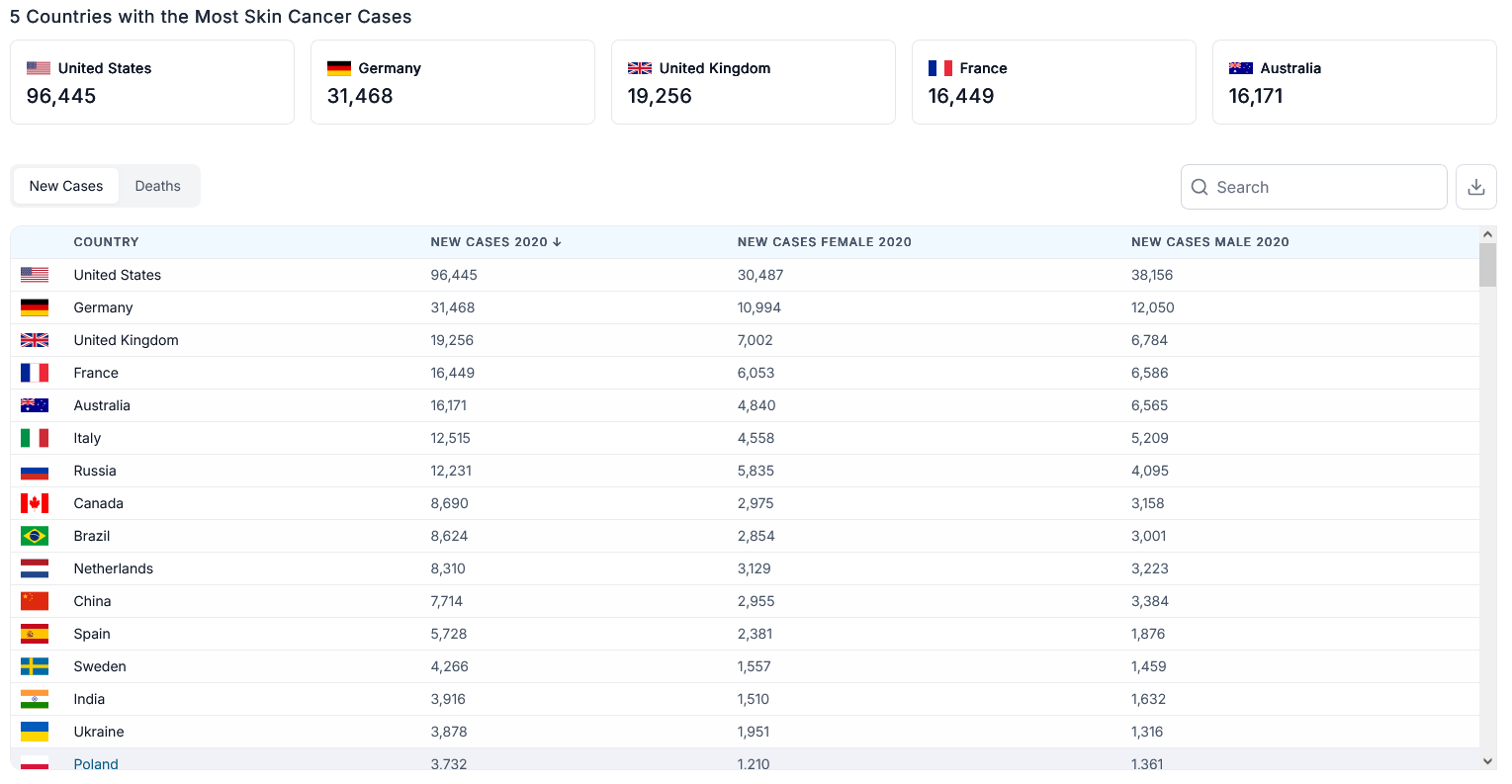This screenshot has height=784, width=1512.
Task: Sort by New Cases Male 2020 header
Action: 1209,242
